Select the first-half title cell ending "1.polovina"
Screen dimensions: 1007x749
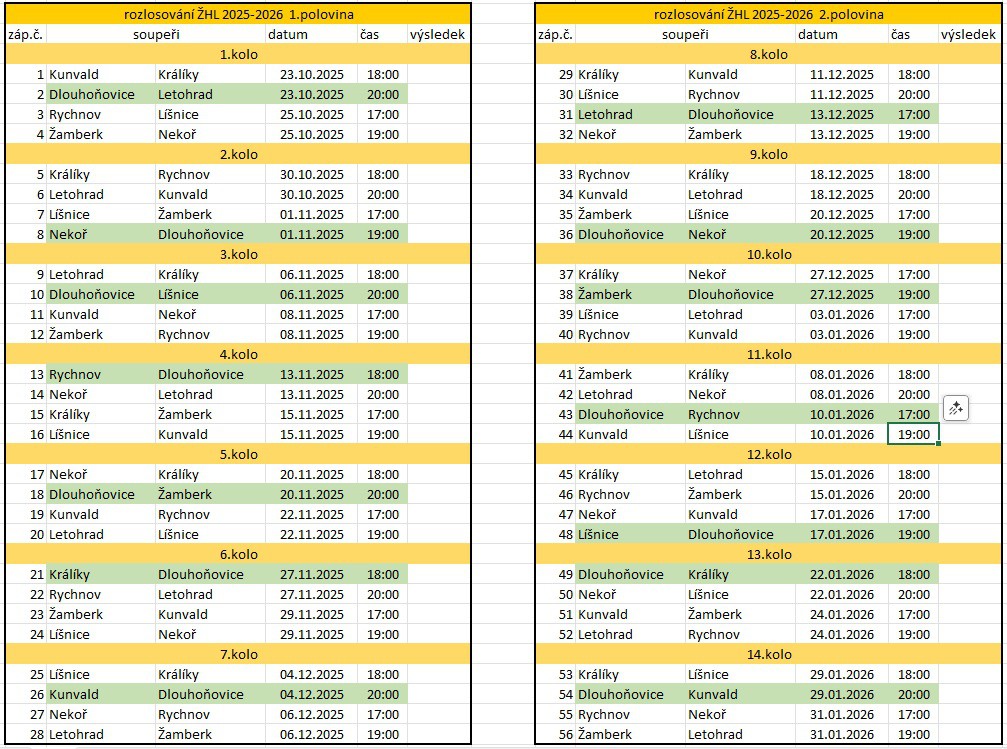pyautogui.click(x=238, y=14)
